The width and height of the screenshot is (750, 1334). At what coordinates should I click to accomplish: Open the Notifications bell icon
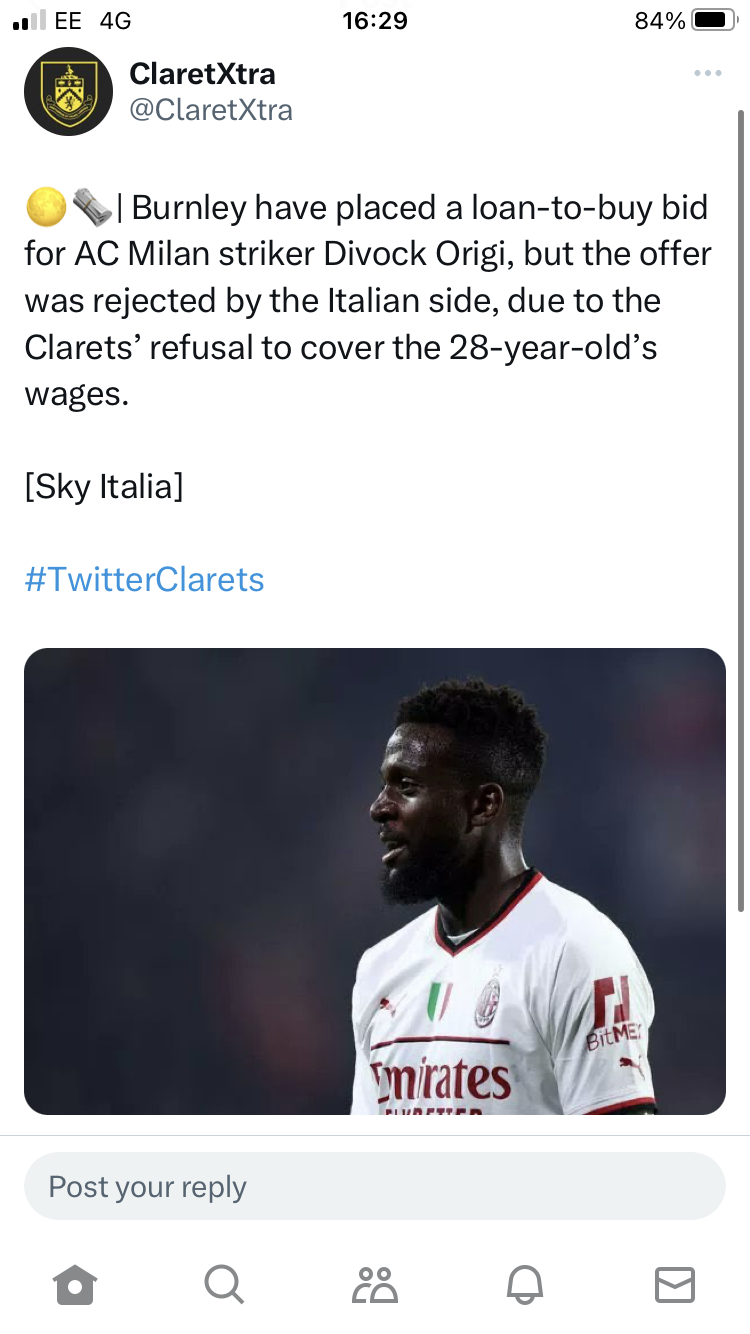tap(526, 1283)
